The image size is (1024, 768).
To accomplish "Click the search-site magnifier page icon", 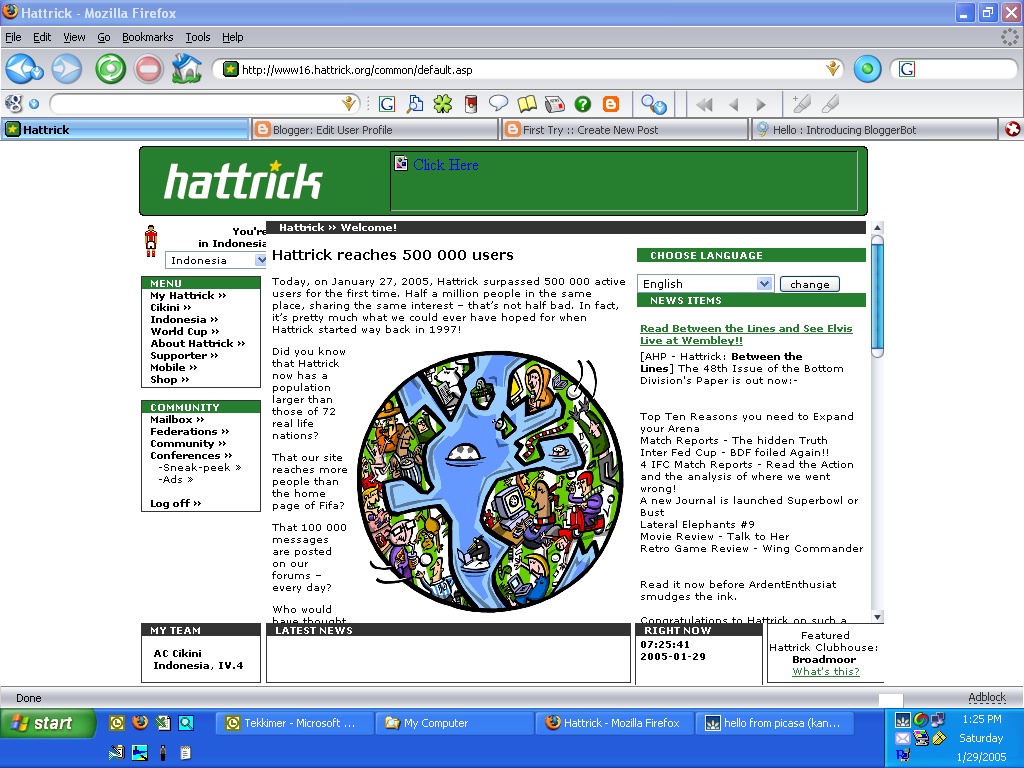I will click(x=415, y=104).
